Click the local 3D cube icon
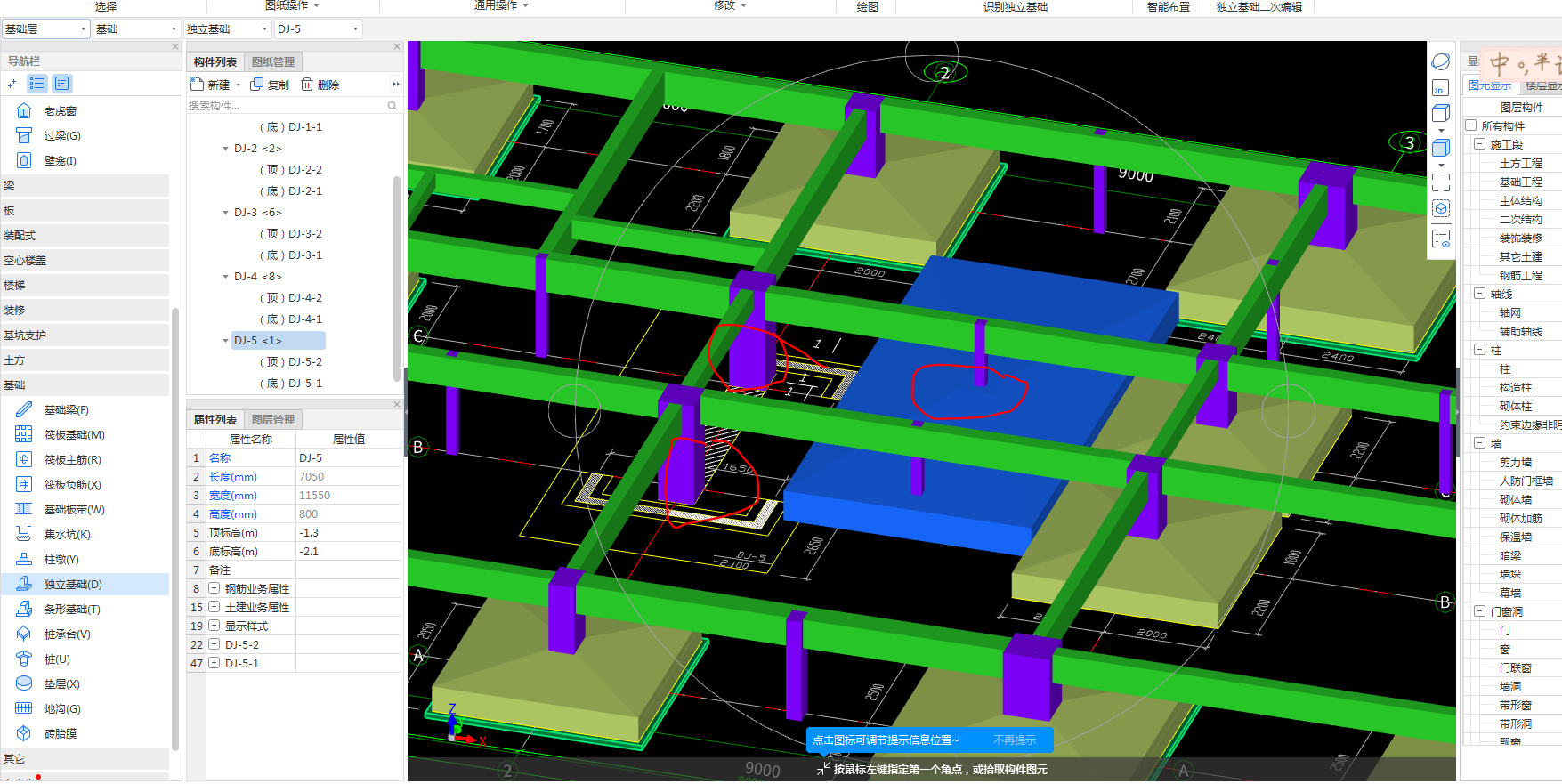This screenshot has width=1562, height=784. tap(1441, 209)
